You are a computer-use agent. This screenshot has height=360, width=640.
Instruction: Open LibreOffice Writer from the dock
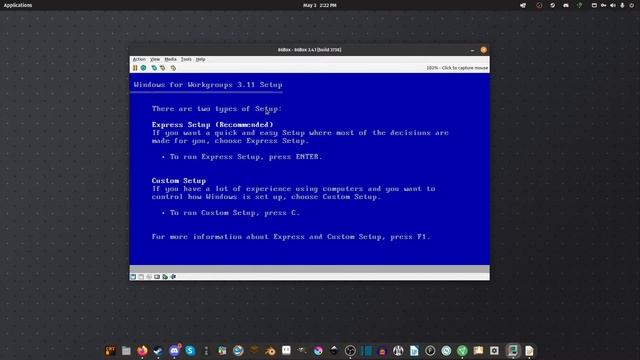click(x=414, y=351)
